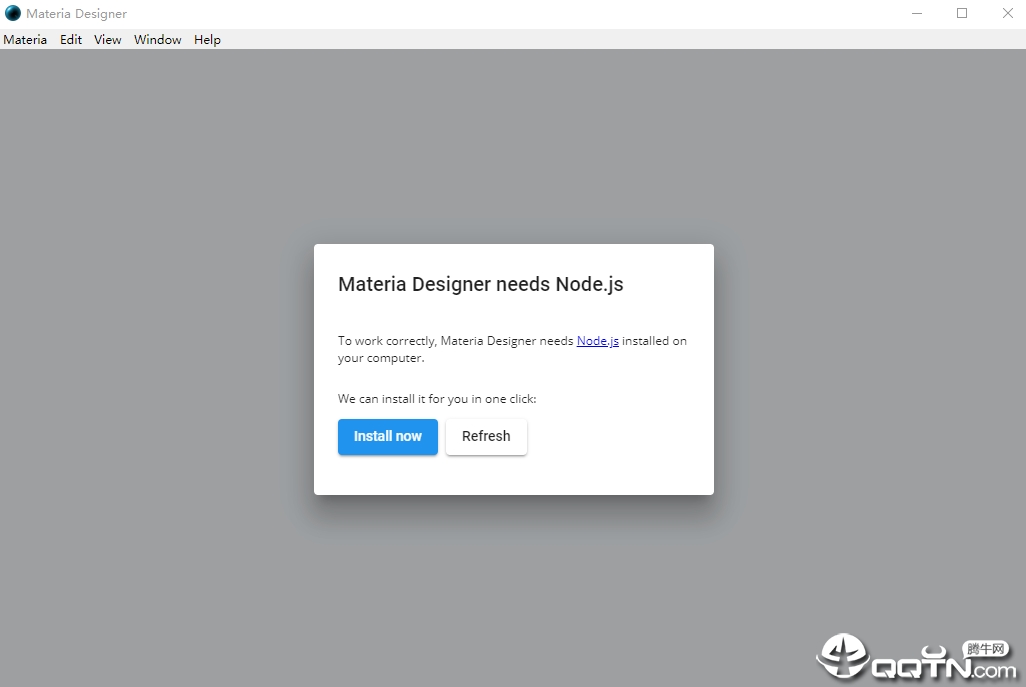Open the View menu
This screenshot has height=687, width=1026.
[107, 39]
